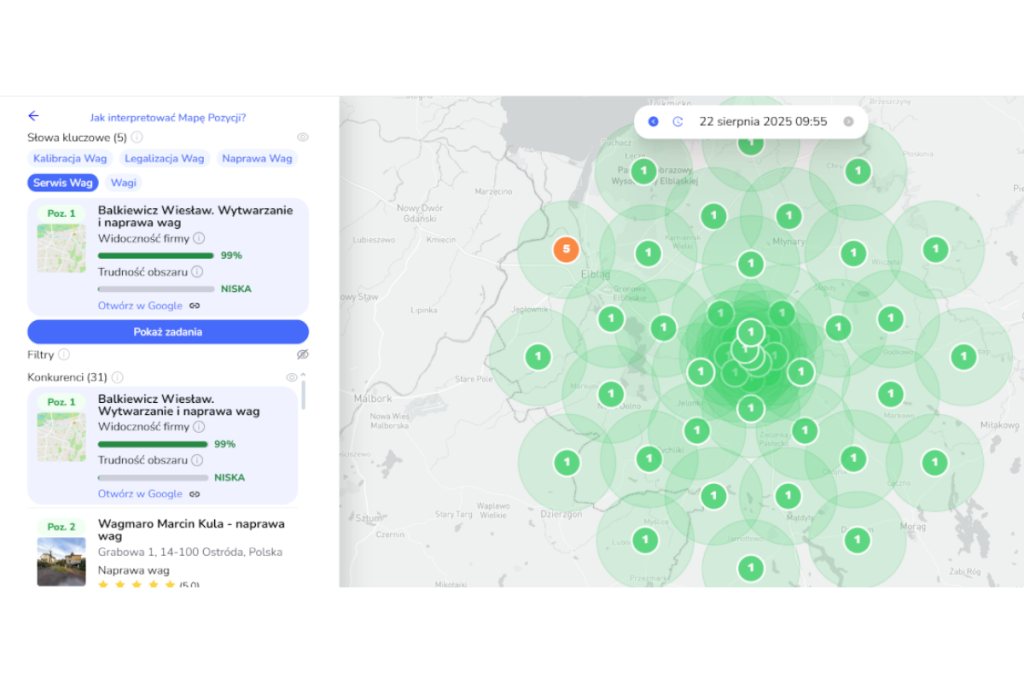Collapse Konkurenci list with chevron arrow

pyautogui.click(x=303, y=375)
